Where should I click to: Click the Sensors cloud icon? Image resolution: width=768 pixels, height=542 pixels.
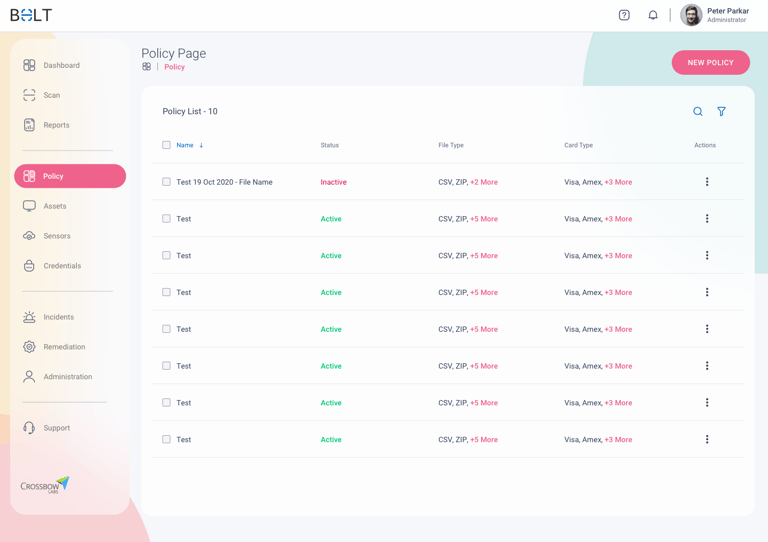click(29, 236)
